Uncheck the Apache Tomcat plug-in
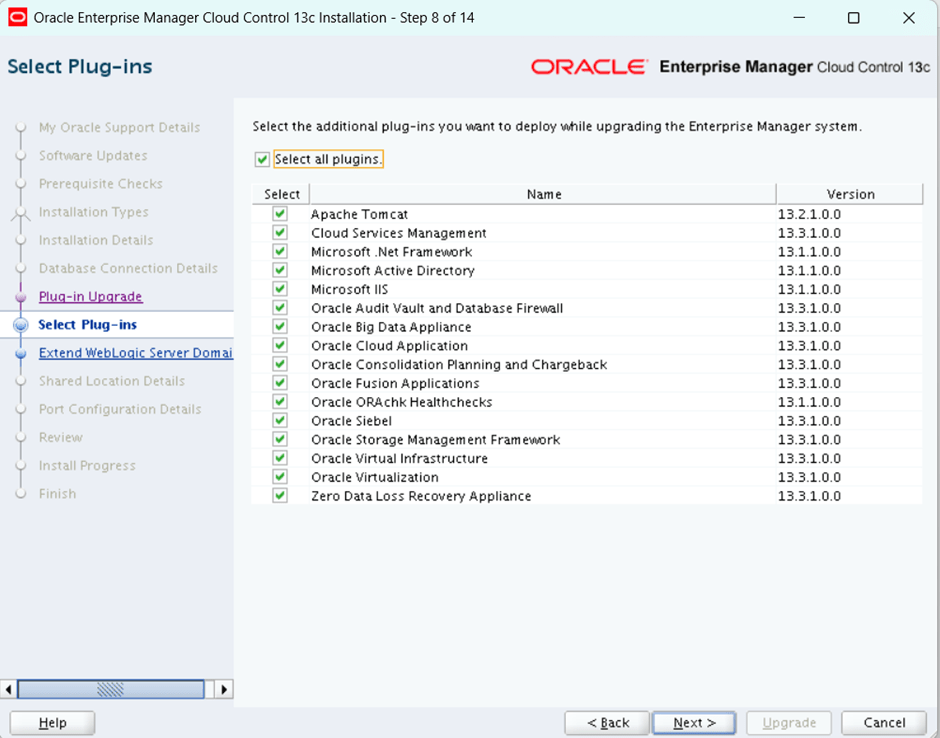Screen dimensions: 940x738 point(280,214)
